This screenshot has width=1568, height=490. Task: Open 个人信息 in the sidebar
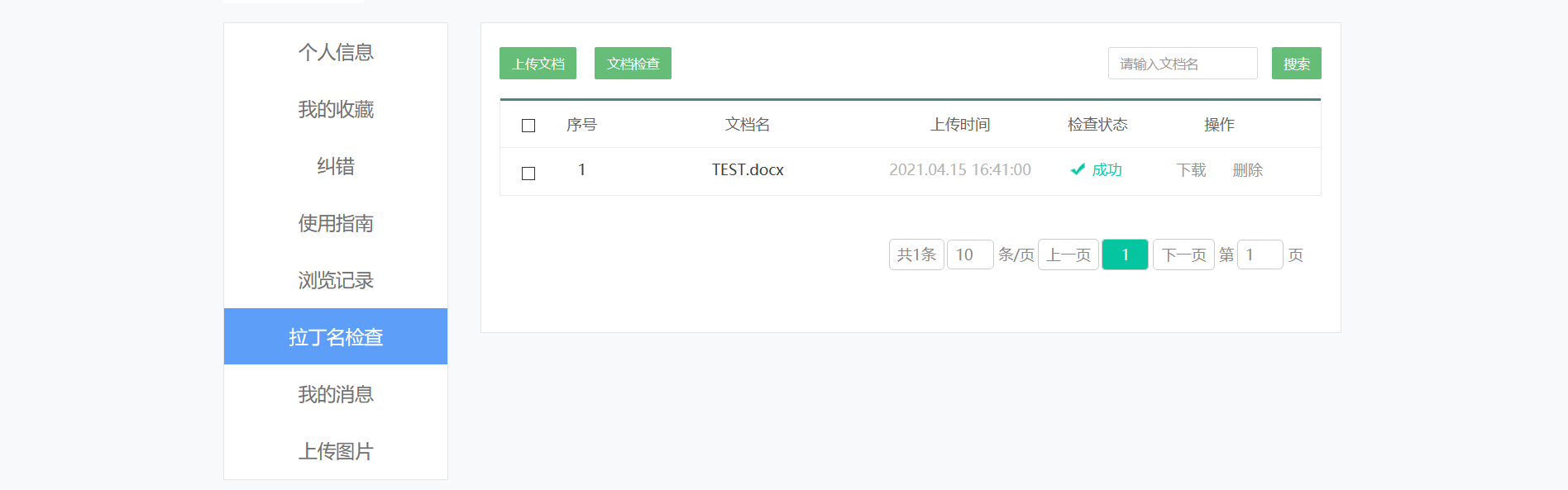pyautogui.click(x=336, y=52)
